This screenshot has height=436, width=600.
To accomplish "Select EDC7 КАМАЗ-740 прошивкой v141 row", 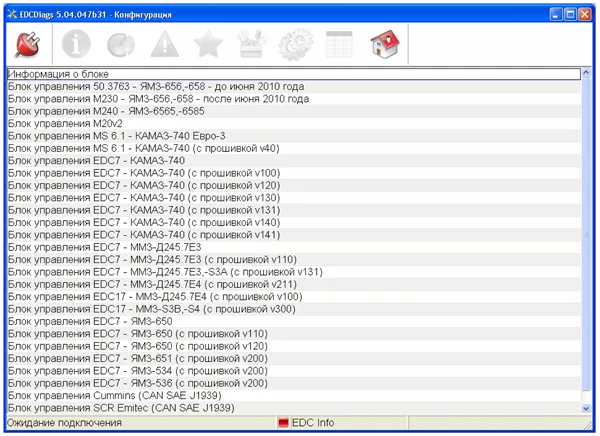I will (294, 235).
